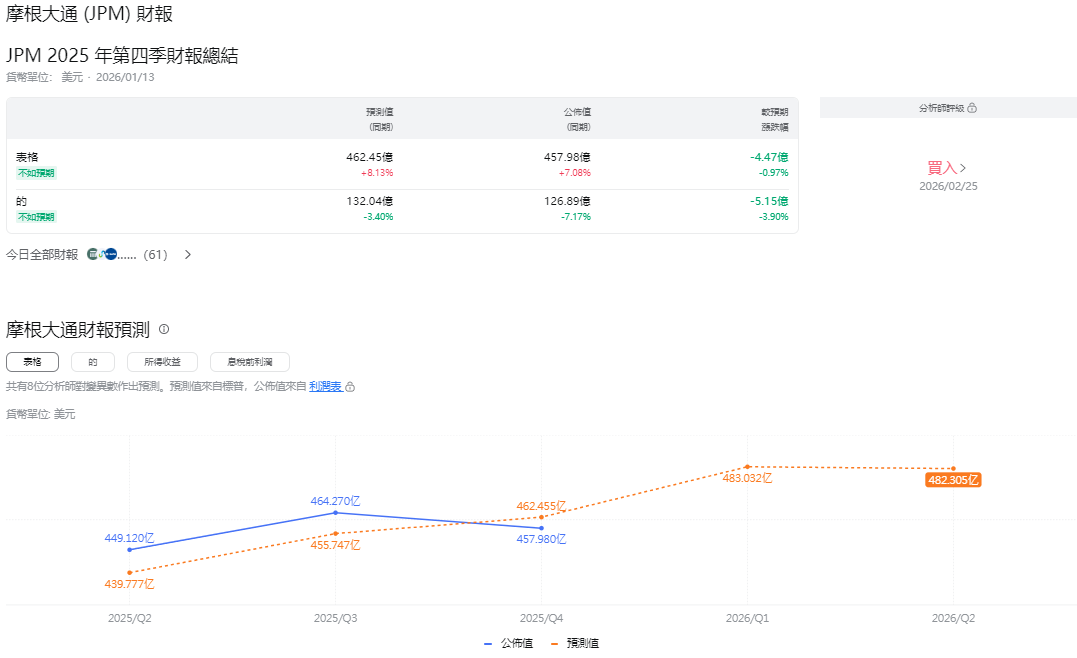The height and width of the screenshot is (658, 1077).
Task: Open info tooltip beside 摩根大通財報預測 heading
Action: coord(163,329)
